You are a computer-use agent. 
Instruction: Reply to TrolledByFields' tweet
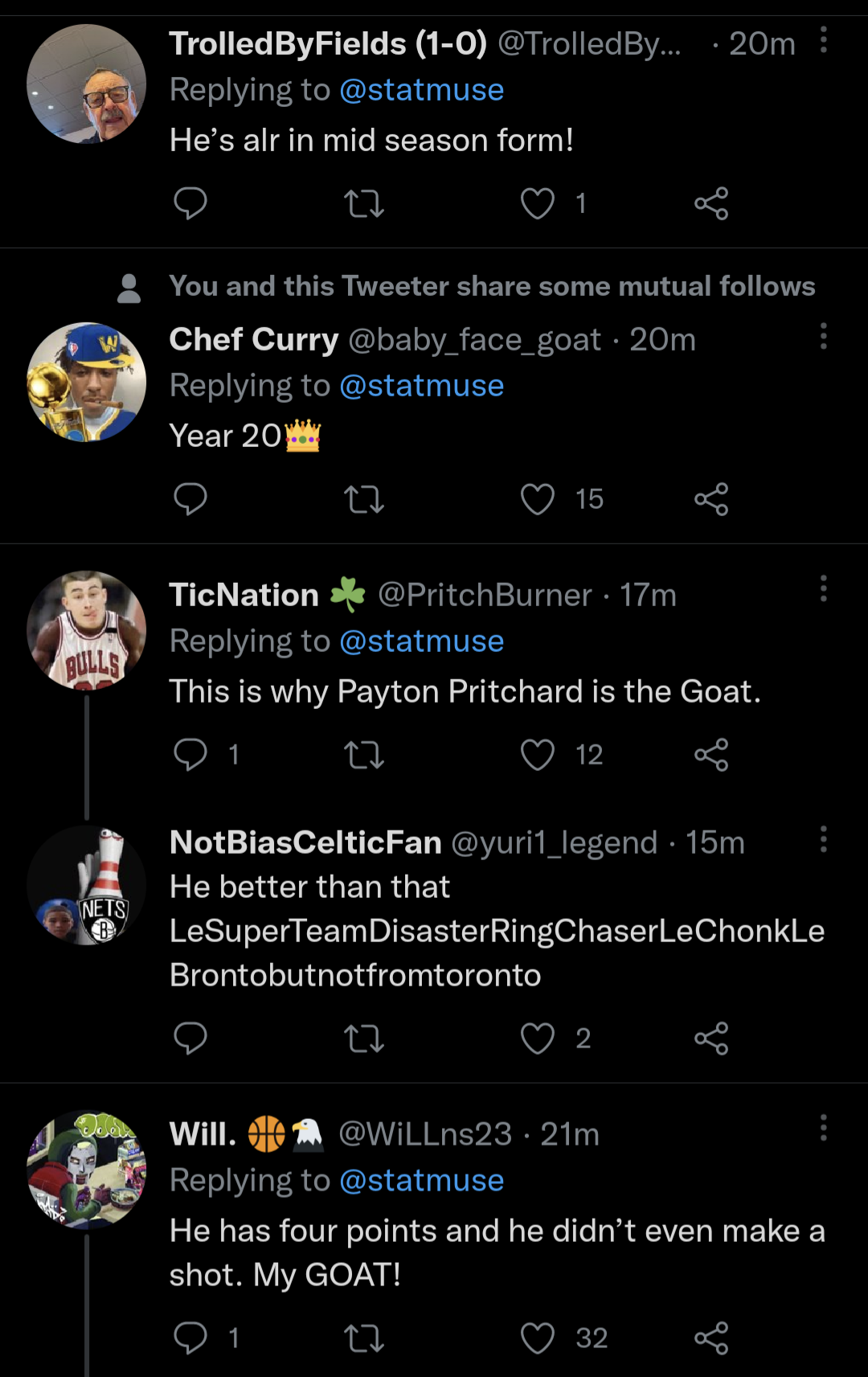click(x=190, y=203)
